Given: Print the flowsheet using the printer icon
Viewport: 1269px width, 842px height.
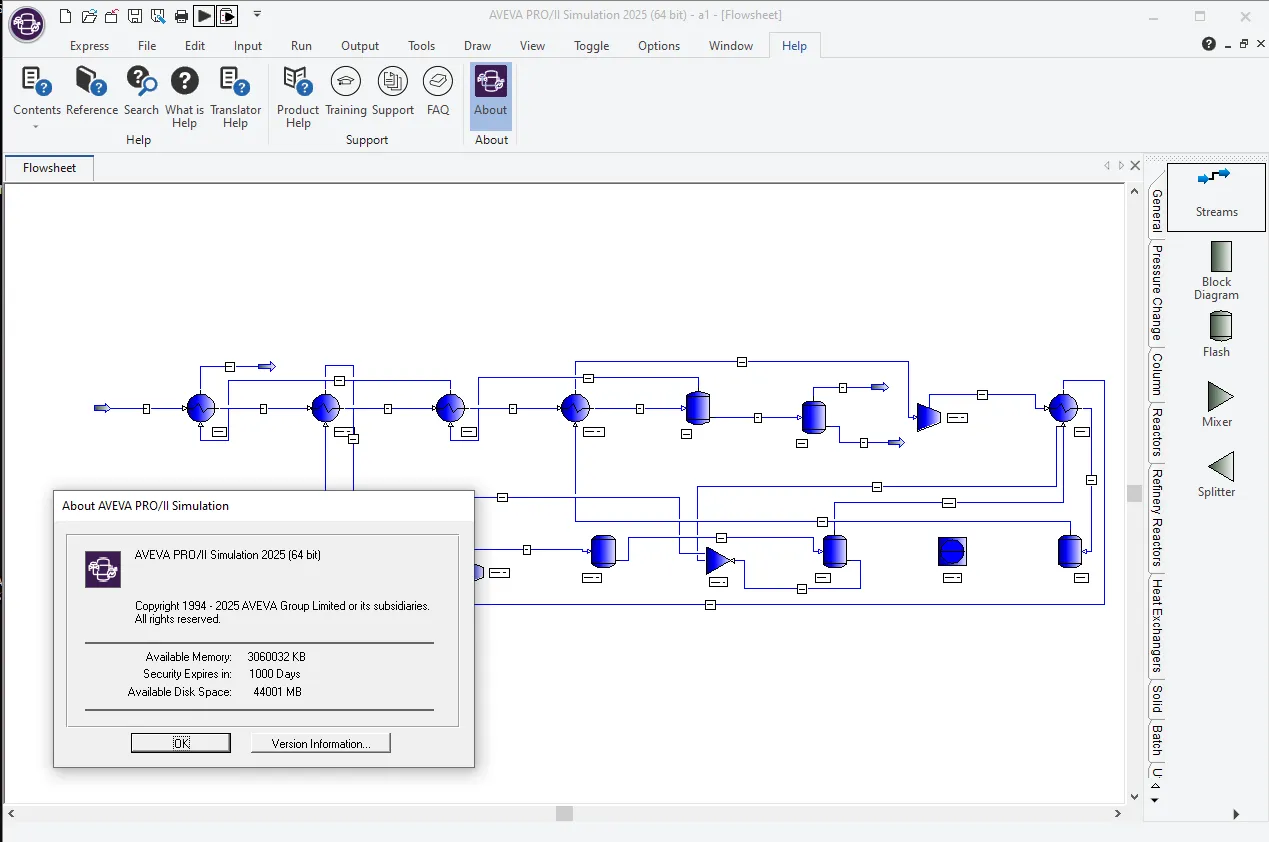Looking at the screenshot, I should point(181,16).
